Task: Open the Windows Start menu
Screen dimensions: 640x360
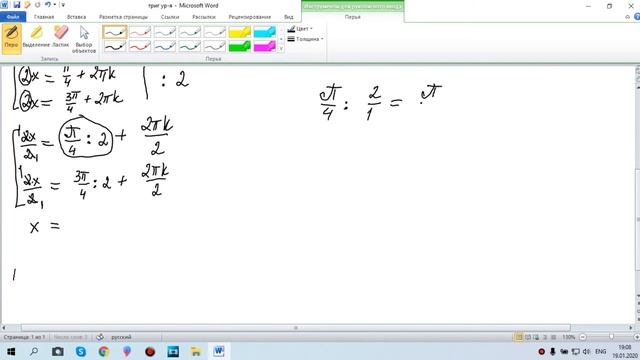Action: coord(11,351)
